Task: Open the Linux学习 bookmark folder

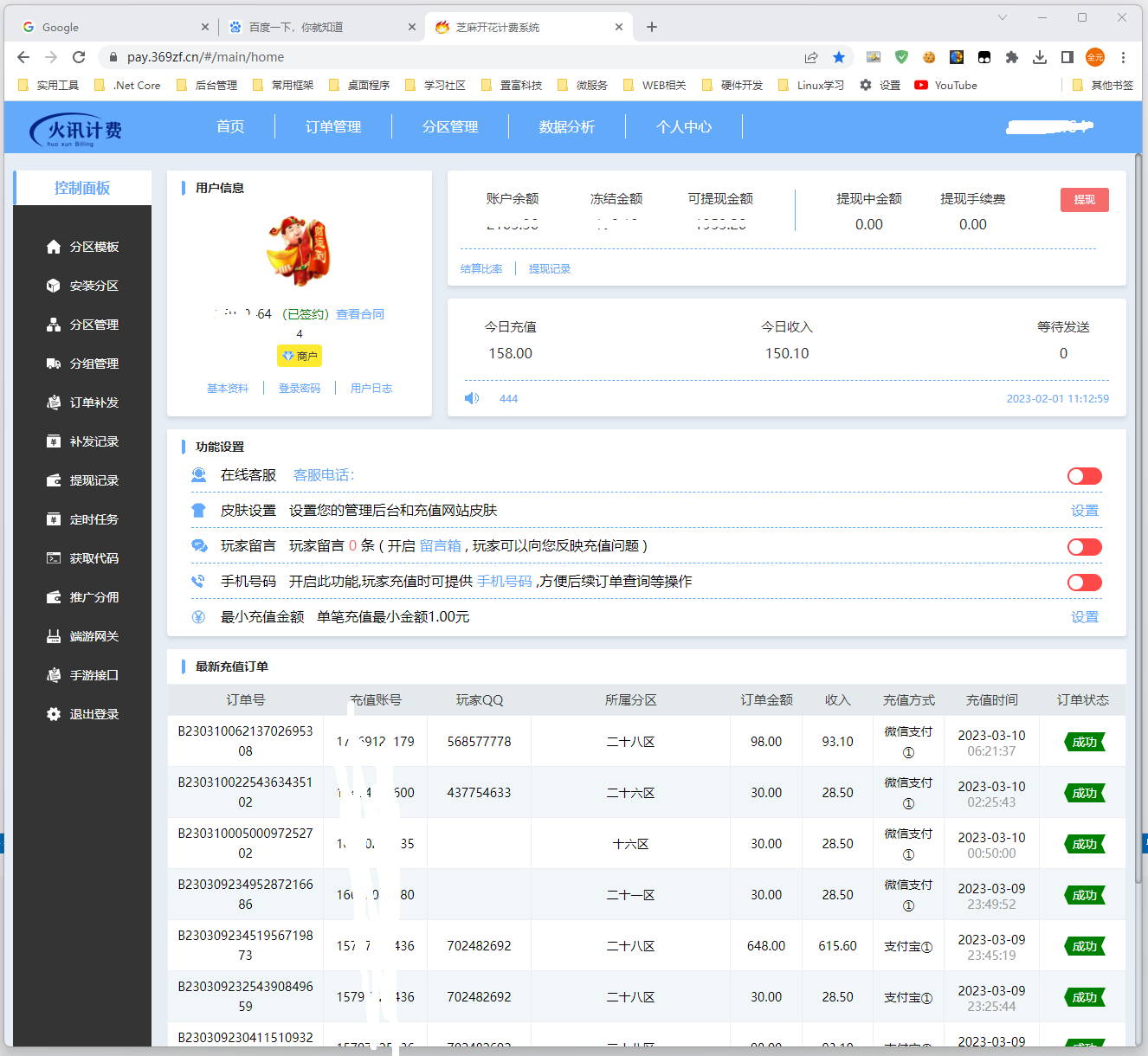Action: [x=812, y=85]
